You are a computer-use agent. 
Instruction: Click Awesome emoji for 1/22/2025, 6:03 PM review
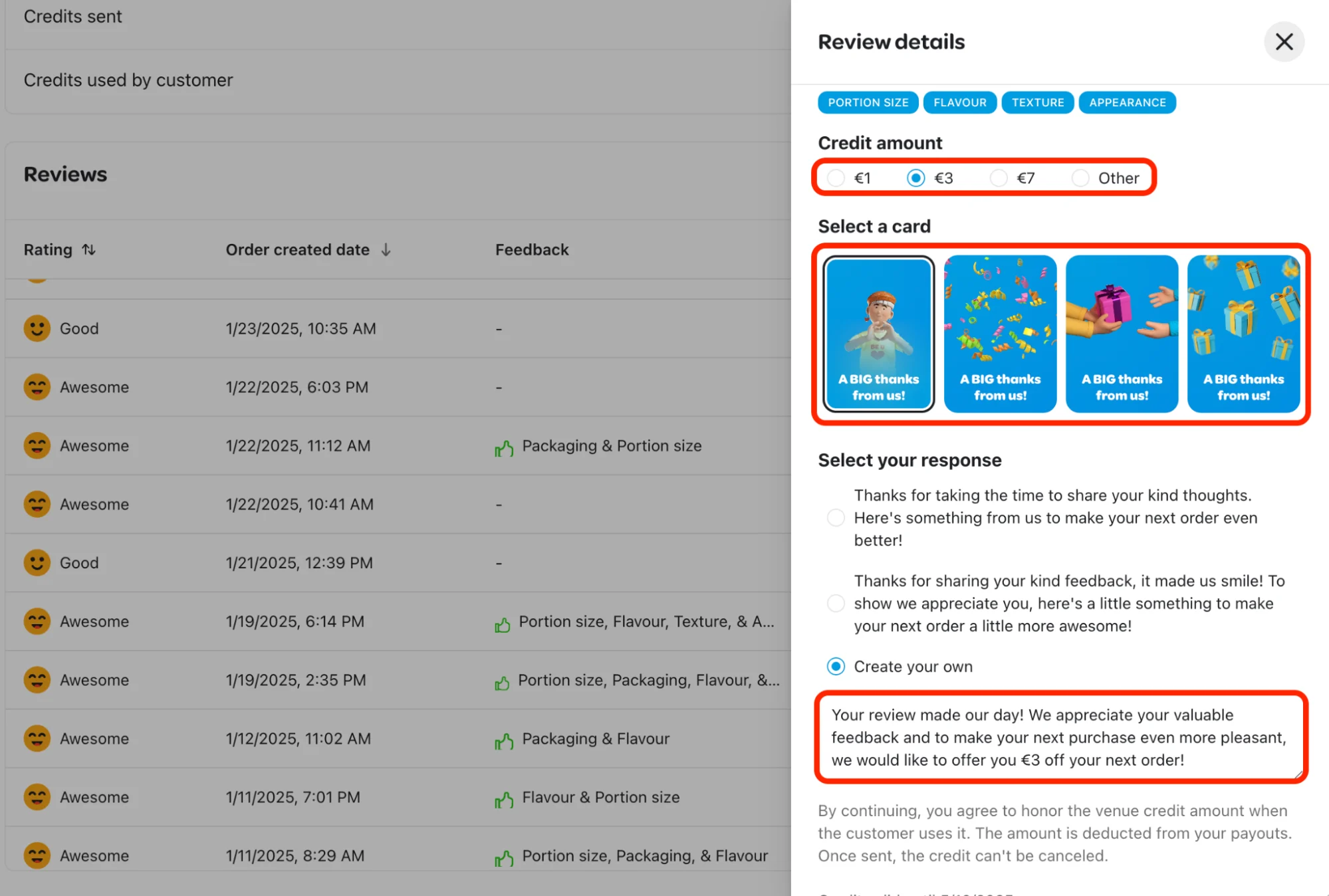pyautogui.click(x=37, y=387)
